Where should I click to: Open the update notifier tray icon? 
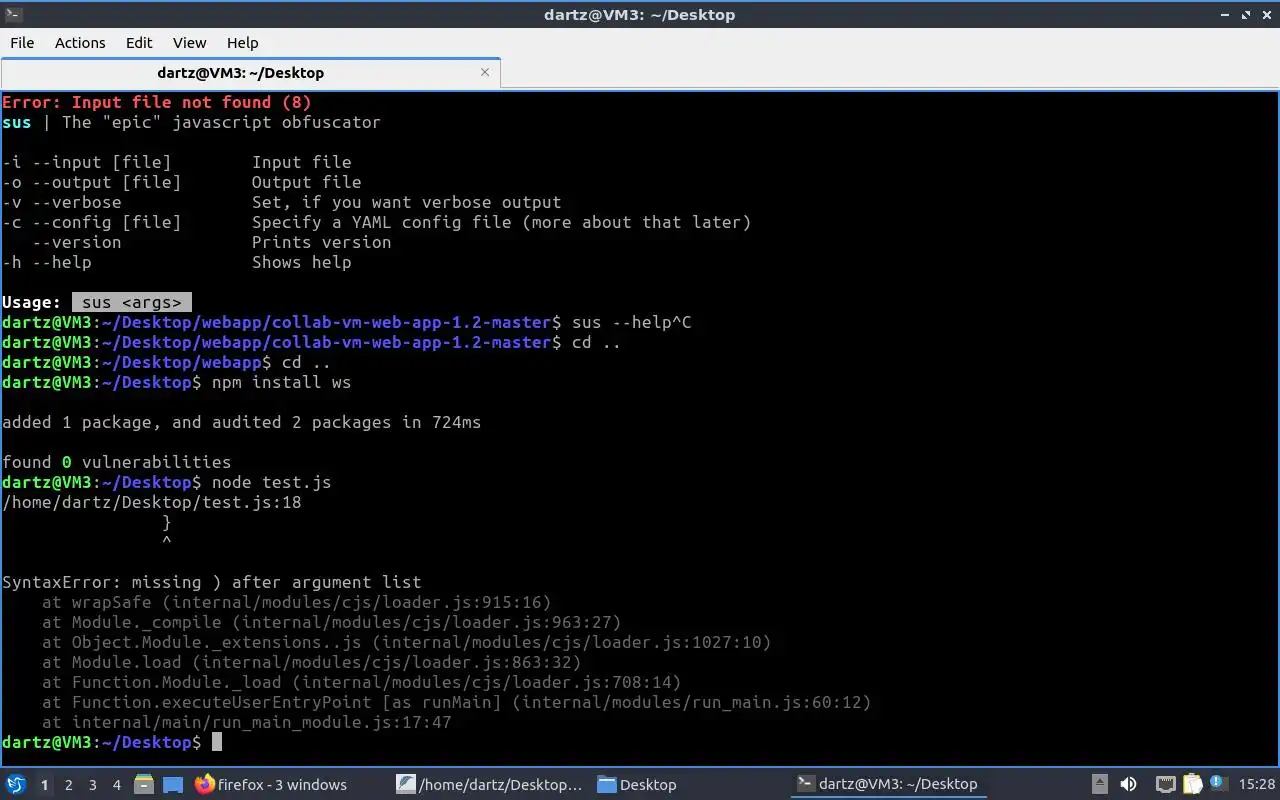pos(1219,784)
